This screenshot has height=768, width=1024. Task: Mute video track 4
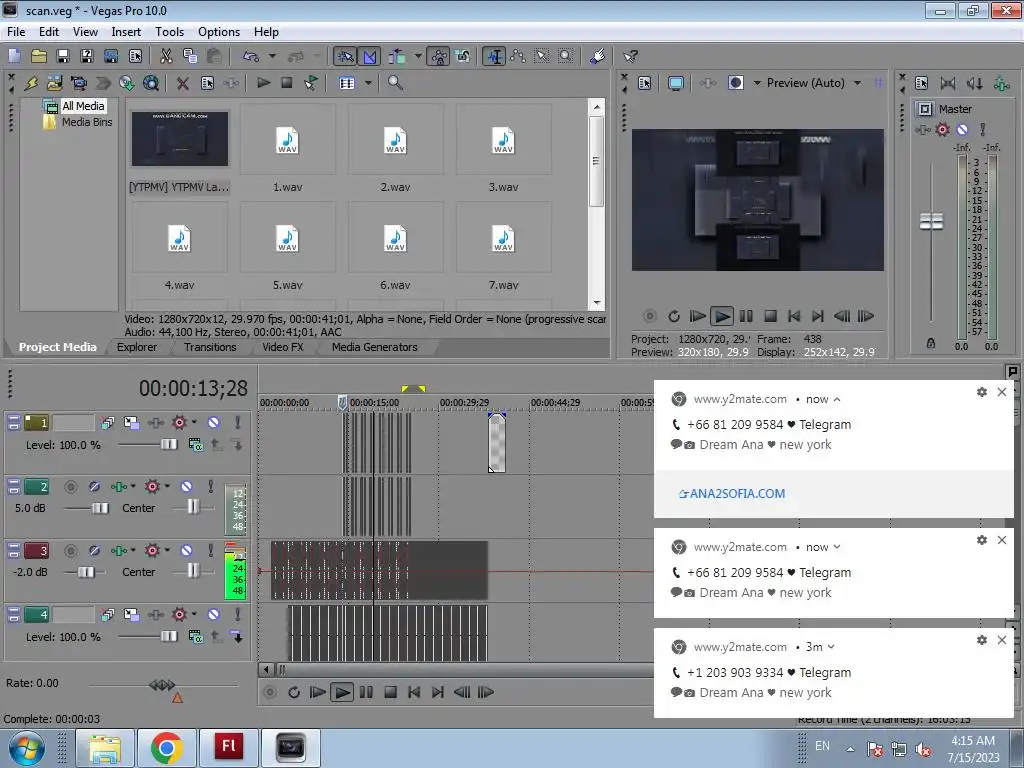[x=214, y=615]
